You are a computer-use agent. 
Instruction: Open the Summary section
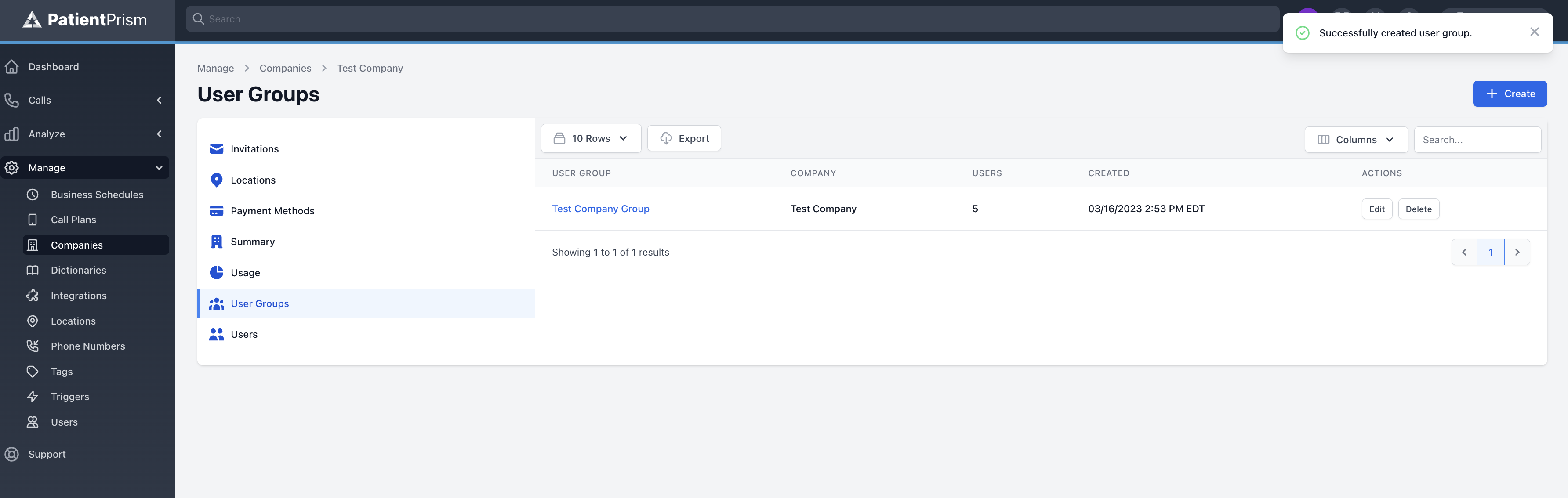click(366, 242)
